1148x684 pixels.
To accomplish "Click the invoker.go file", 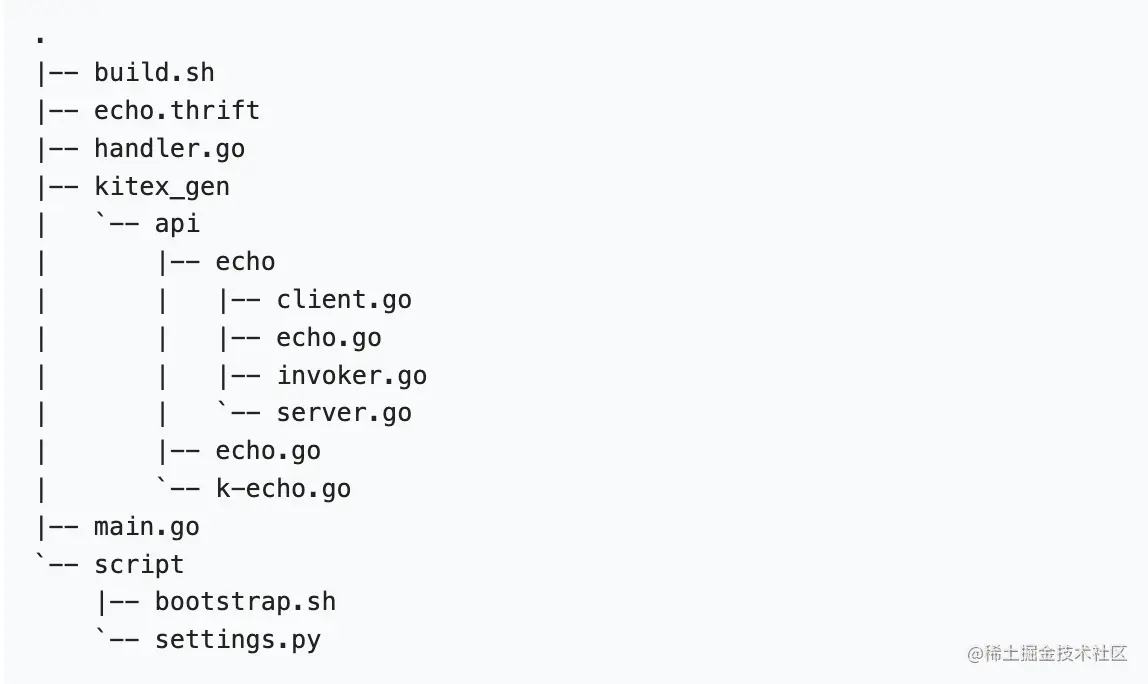I will (x=351, y=375).
